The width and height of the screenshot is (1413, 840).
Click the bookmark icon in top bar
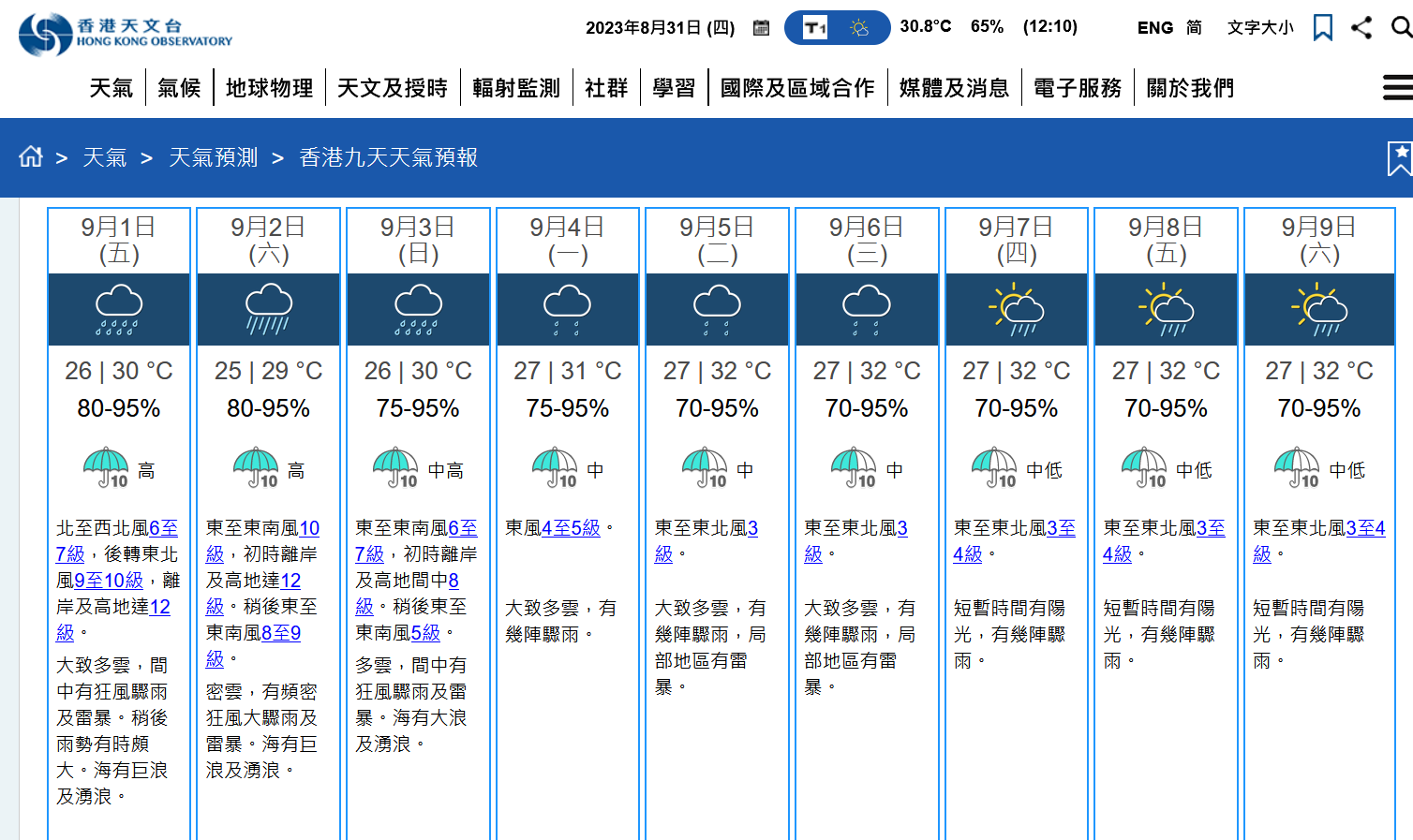click(x=1322, y=27)
